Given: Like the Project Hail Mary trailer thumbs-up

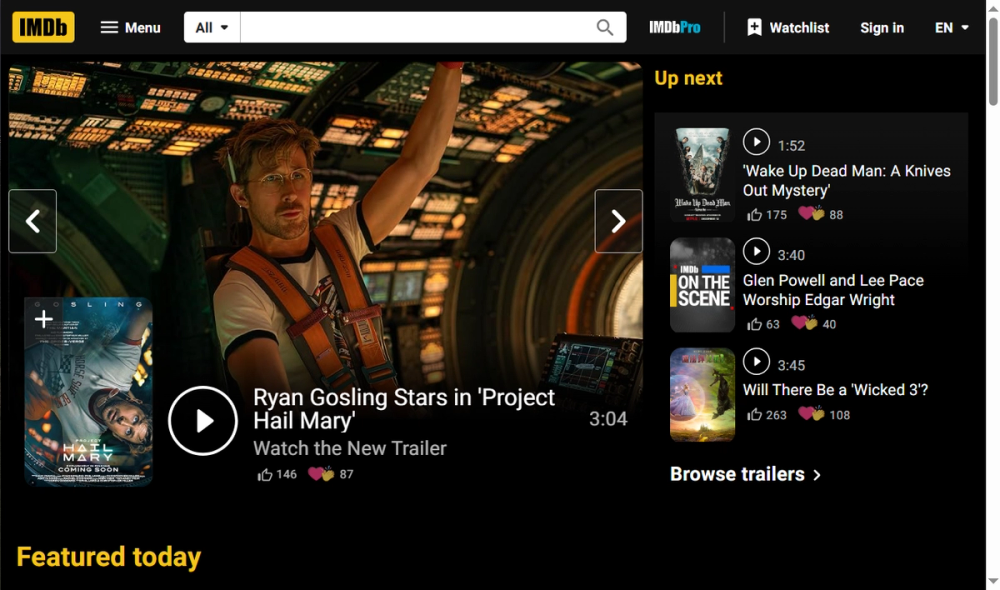Looking at the screenshot, I should (265, 475).
